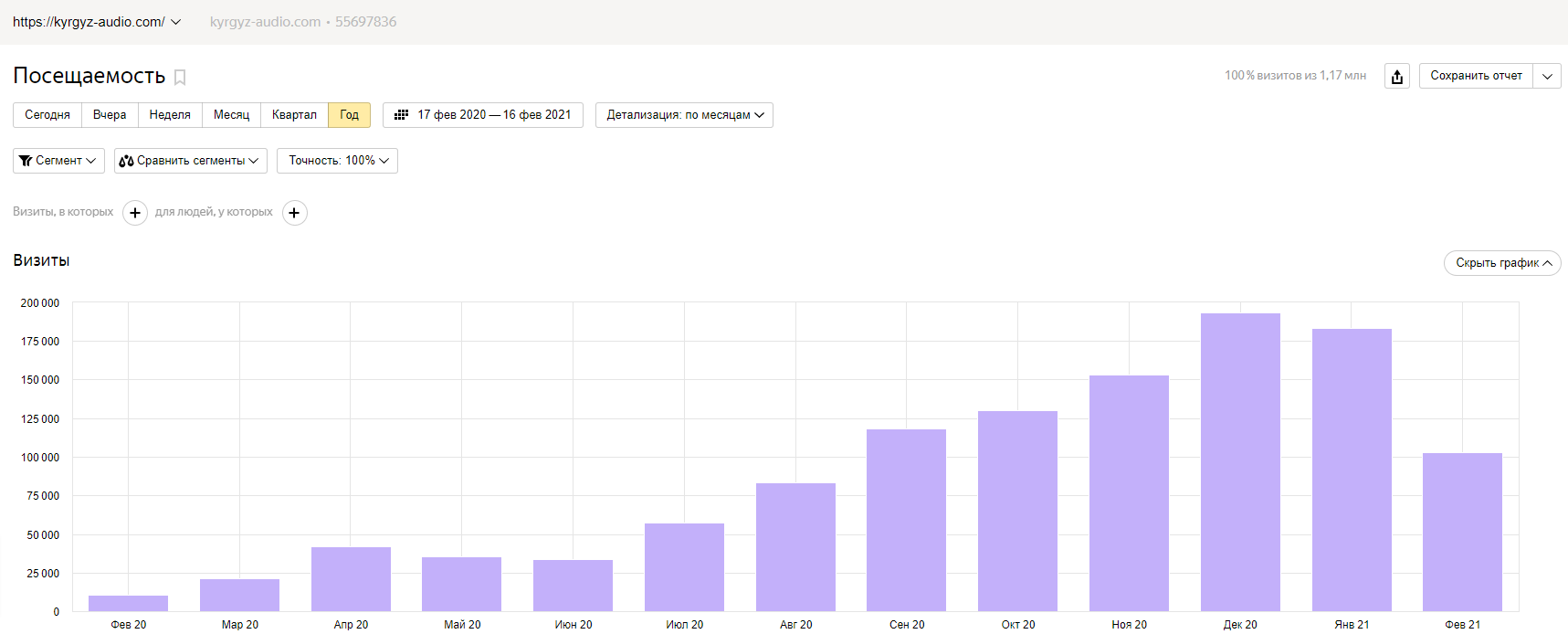Open Сравнить сегменты dropdown

pyautogui.click(x=191, y=161)
